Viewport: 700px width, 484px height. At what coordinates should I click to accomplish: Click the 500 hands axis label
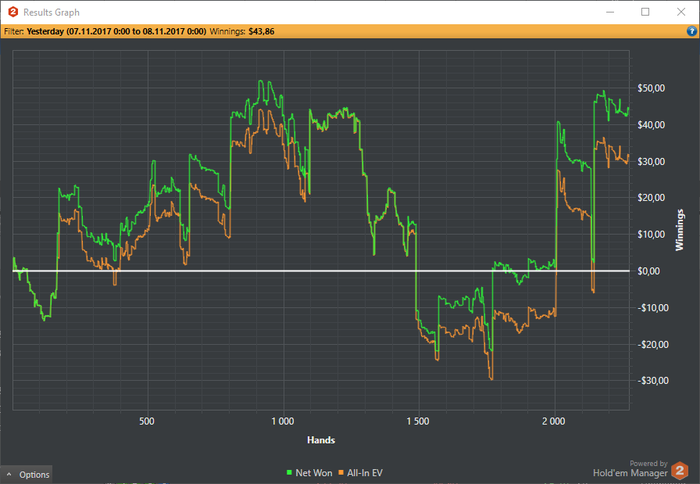[147, 421]
